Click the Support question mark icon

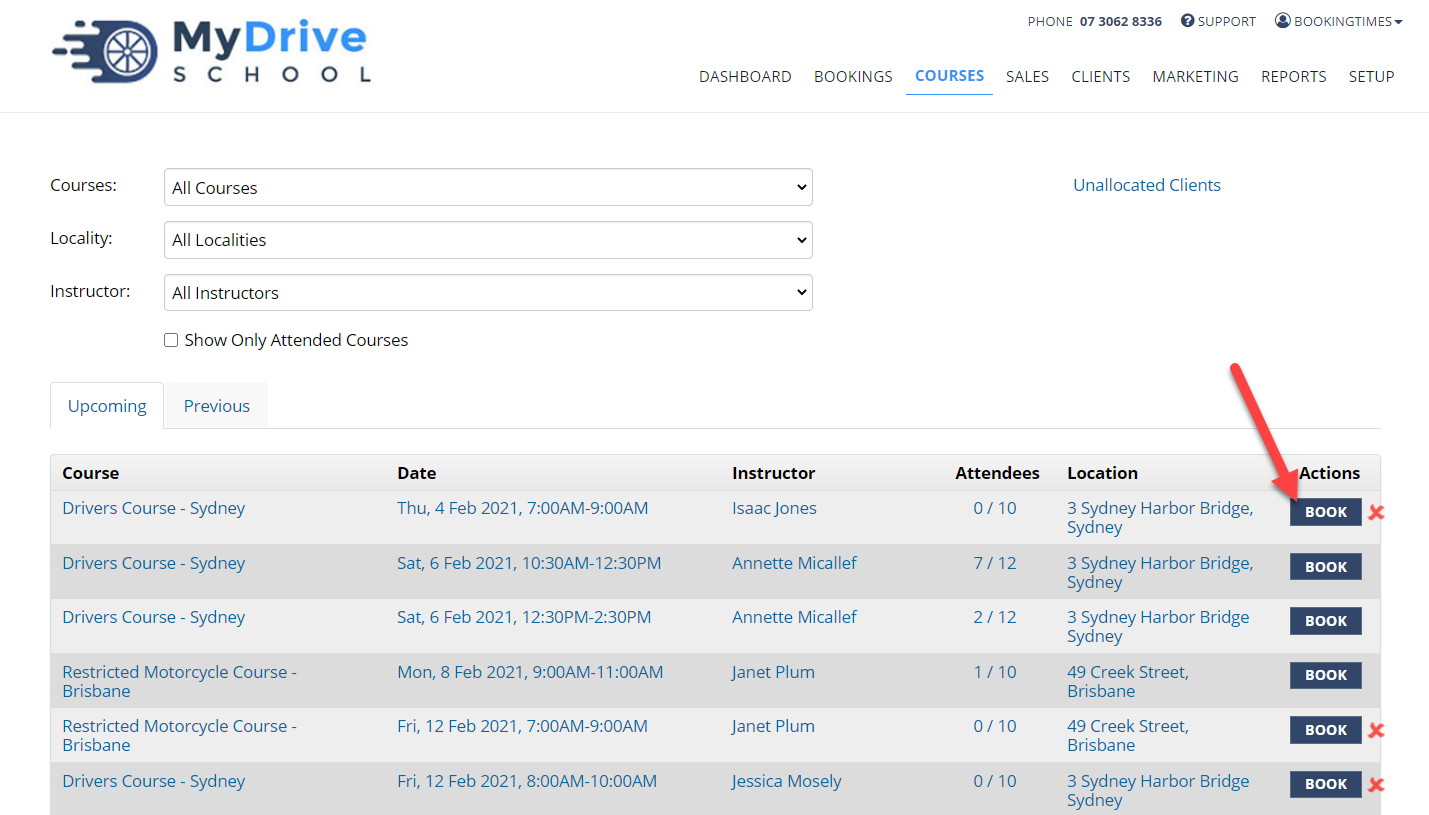[x=1188, y=21]
